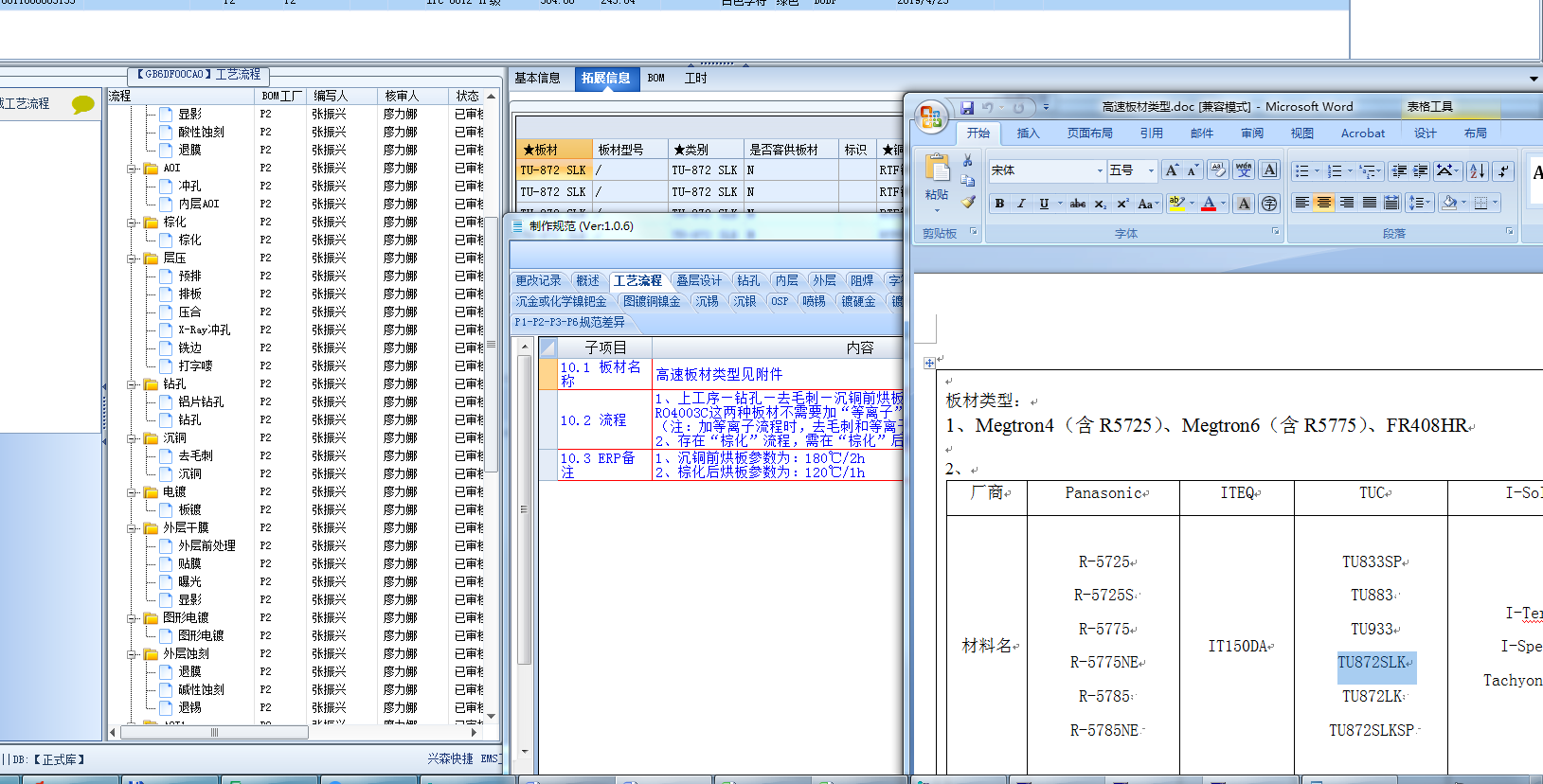The height and width of the screenshot is (784, 1543).
Task: Insert enclosed character (字) icon
Action: 1269,204
